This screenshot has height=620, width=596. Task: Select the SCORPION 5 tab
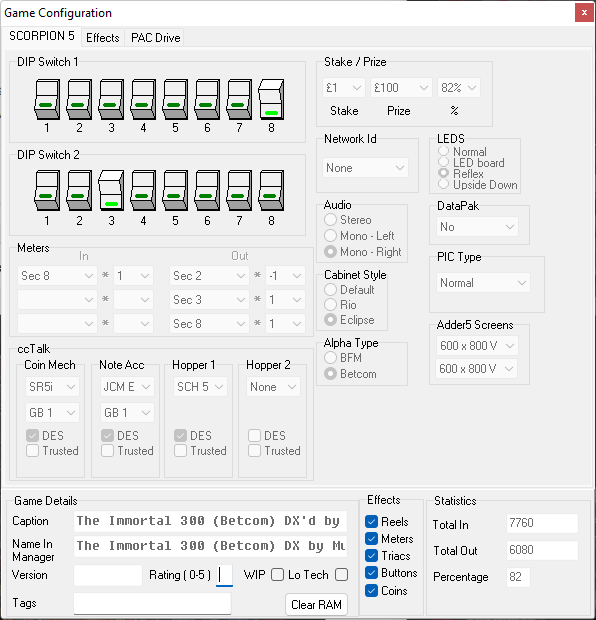pos(42,36)
